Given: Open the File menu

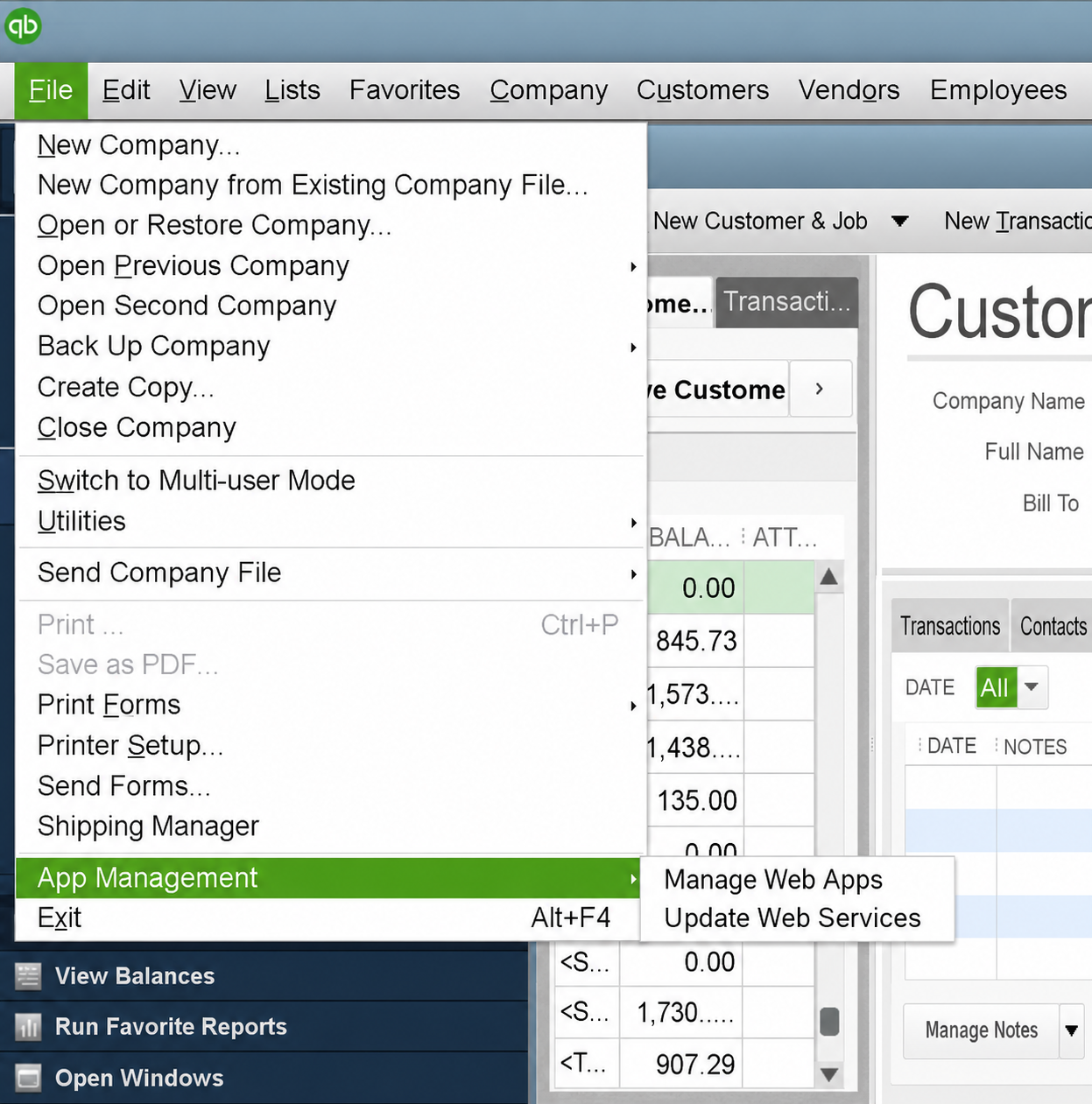Looking at the screenshot, I should tap(51, 90).
